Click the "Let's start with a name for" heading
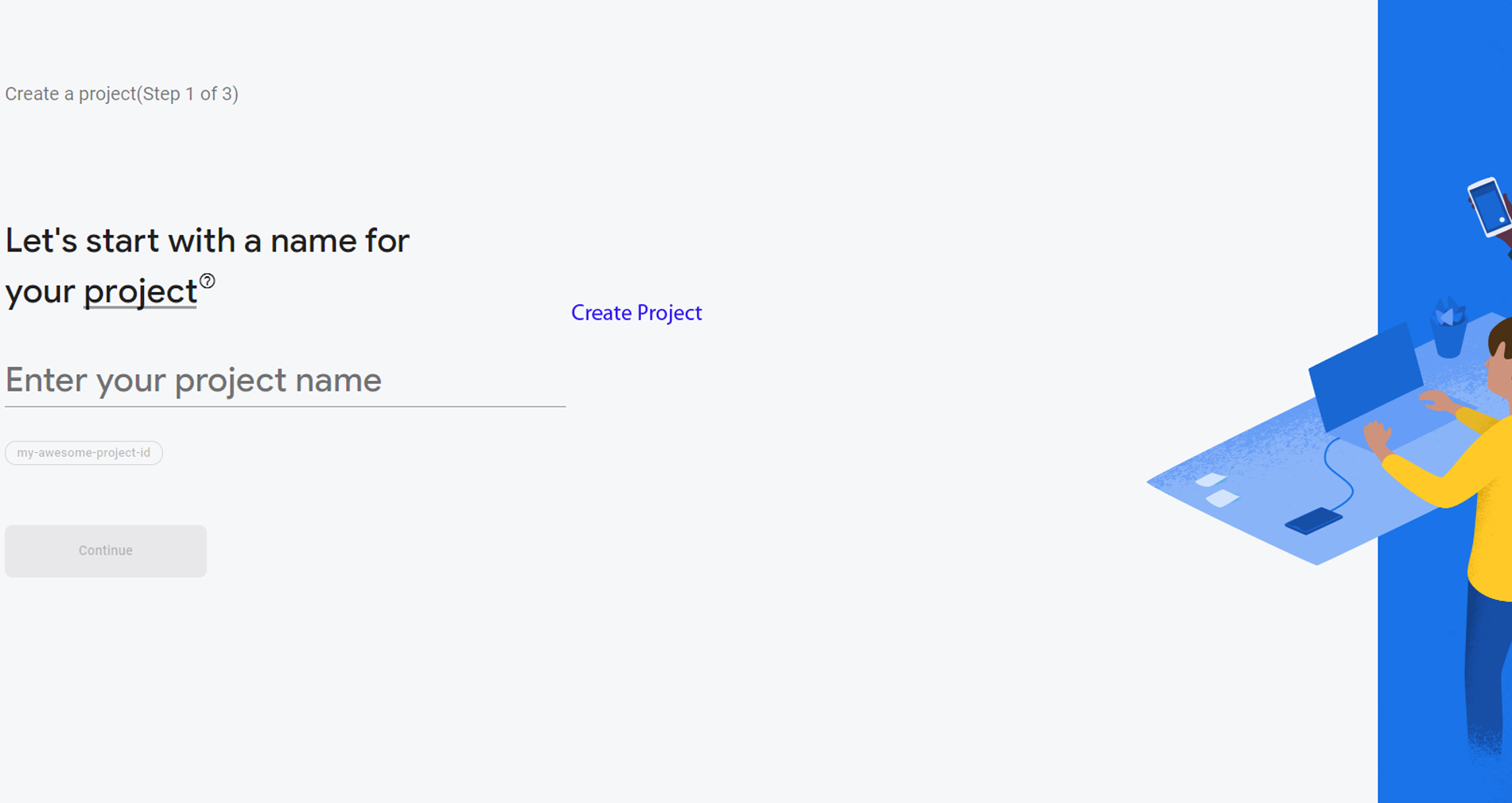The image size is (1512, 803). [x=207, y=240]
